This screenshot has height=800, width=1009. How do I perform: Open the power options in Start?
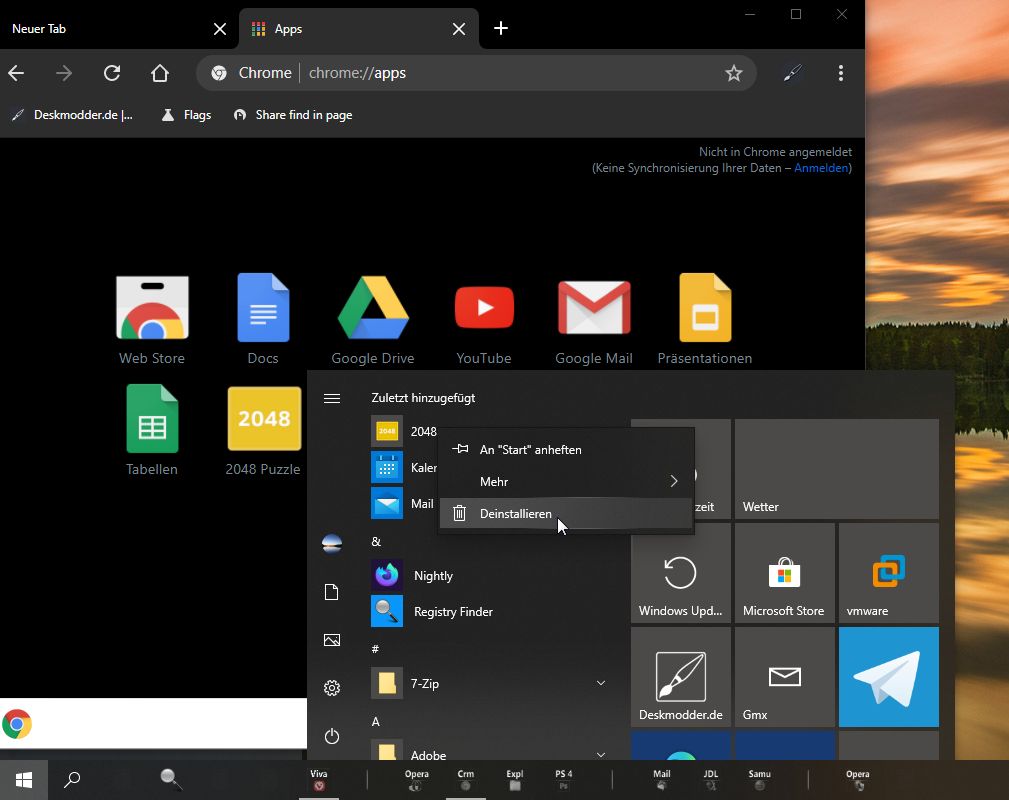332,736
